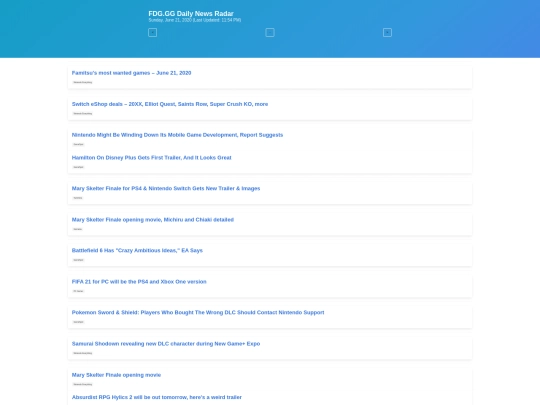Open the short Mary Skelter Finale opening movie headline
This screenshot has height=405, width=540.
[x=116, y=375]
